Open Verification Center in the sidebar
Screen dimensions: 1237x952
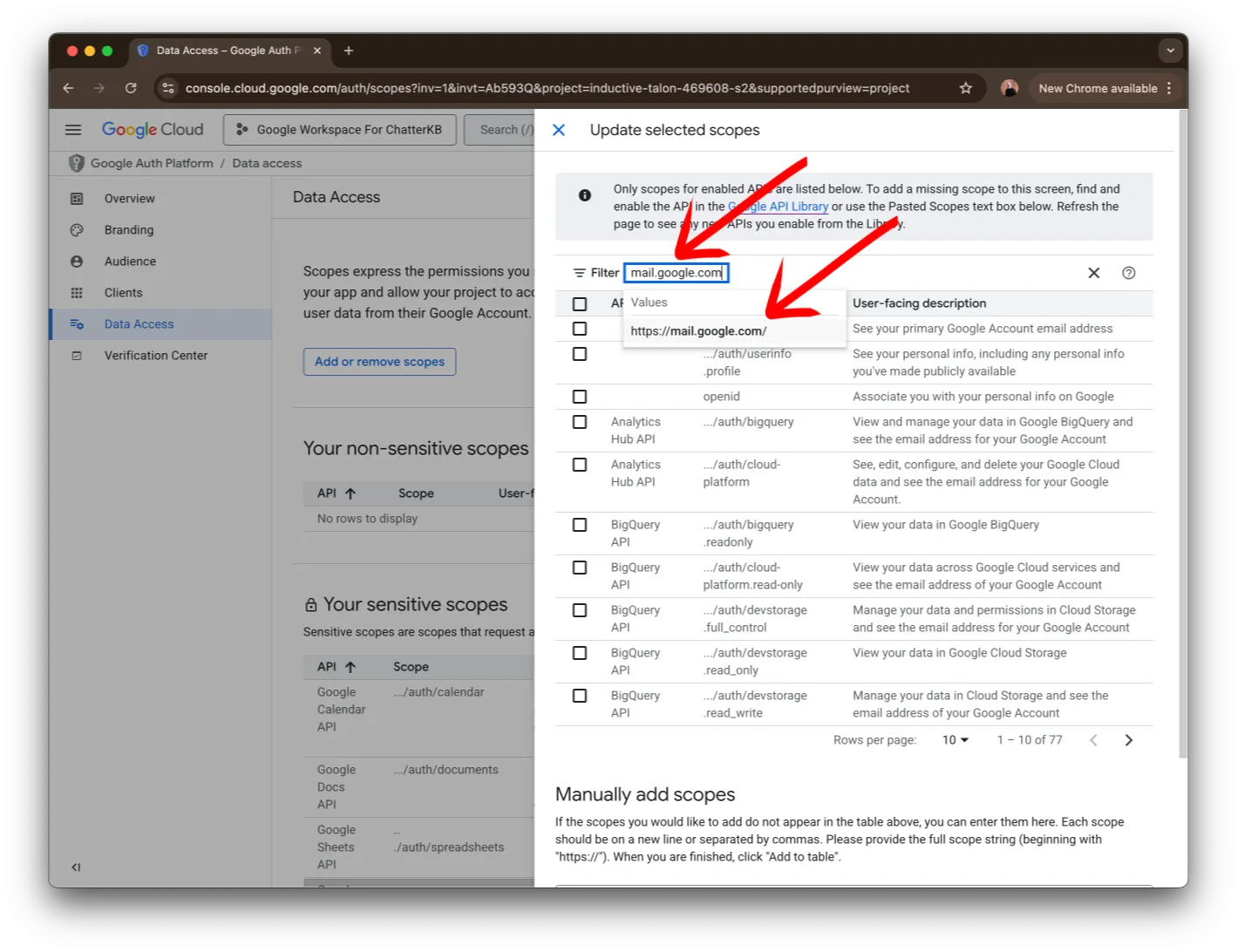click(x=156, y=356)
